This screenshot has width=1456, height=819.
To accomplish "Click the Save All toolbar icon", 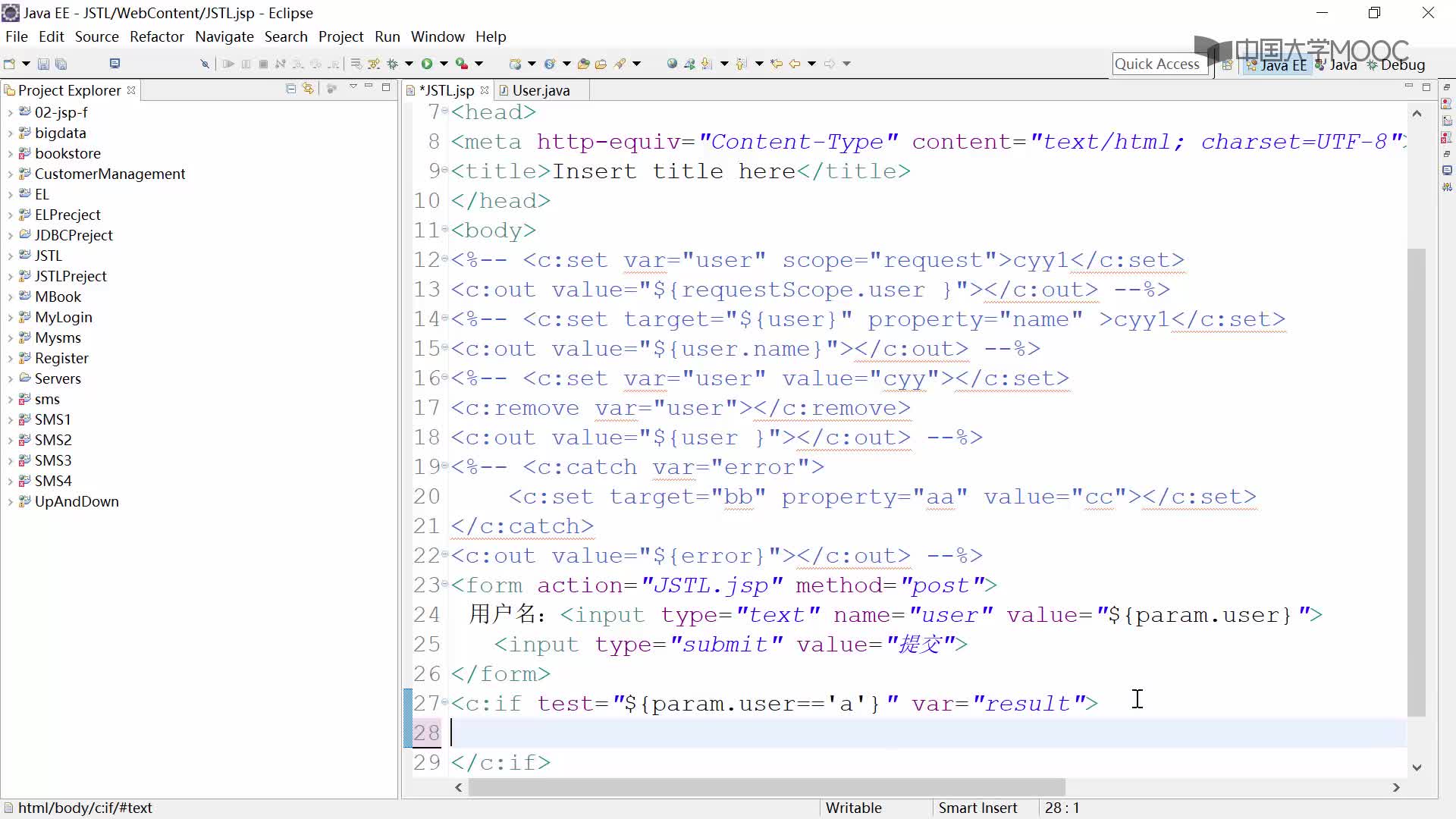I will coord(61,64).
